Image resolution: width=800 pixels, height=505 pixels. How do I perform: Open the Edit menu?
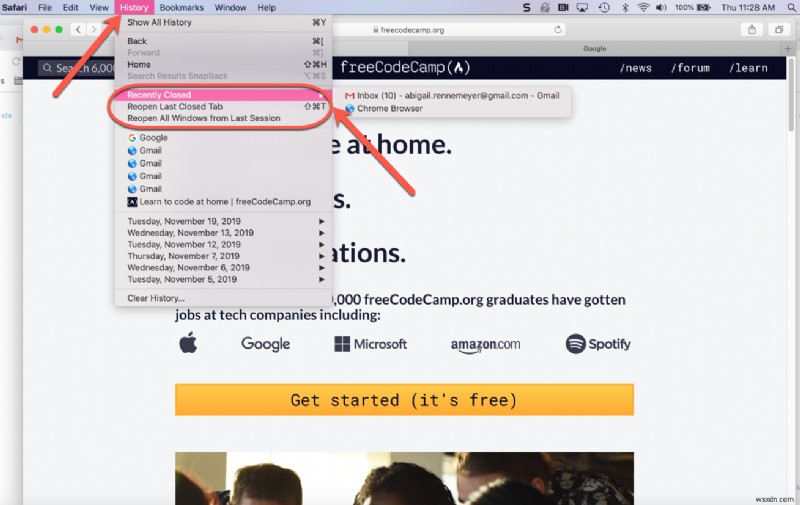[70, 7]
